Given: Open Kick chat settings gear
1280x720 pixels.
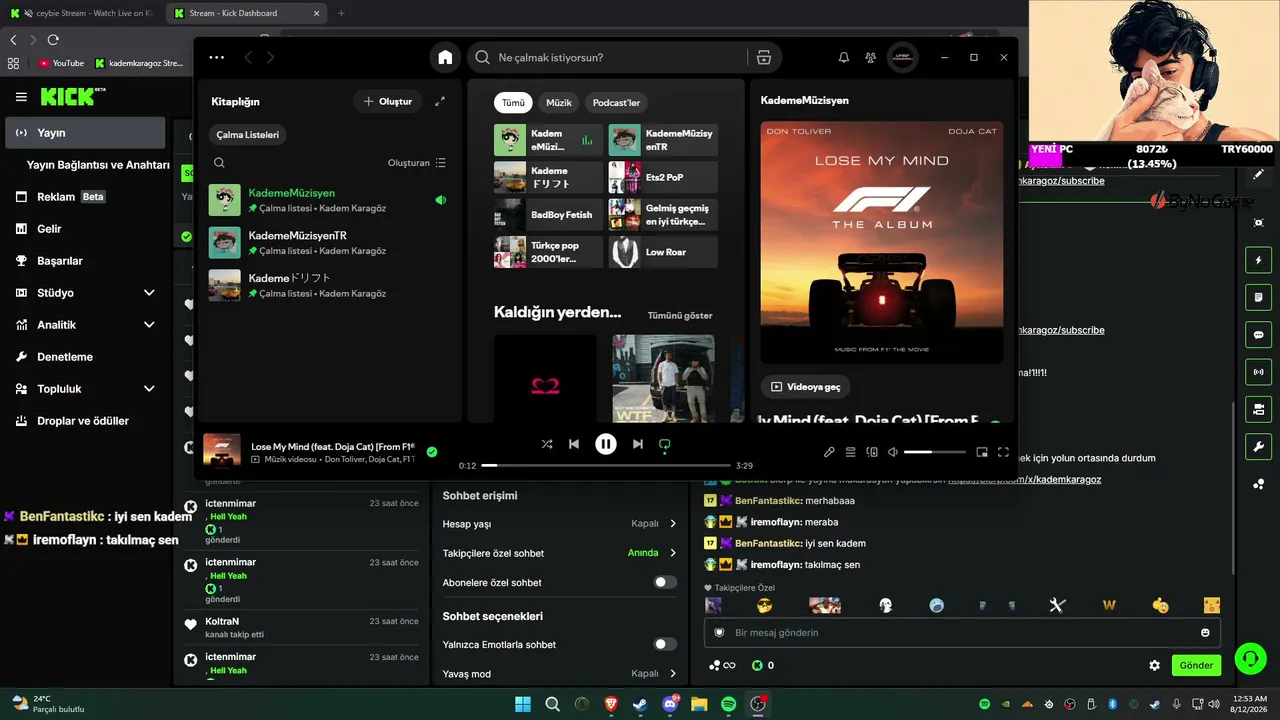Looking at the screenshot, I should (x=1155, y=665).
